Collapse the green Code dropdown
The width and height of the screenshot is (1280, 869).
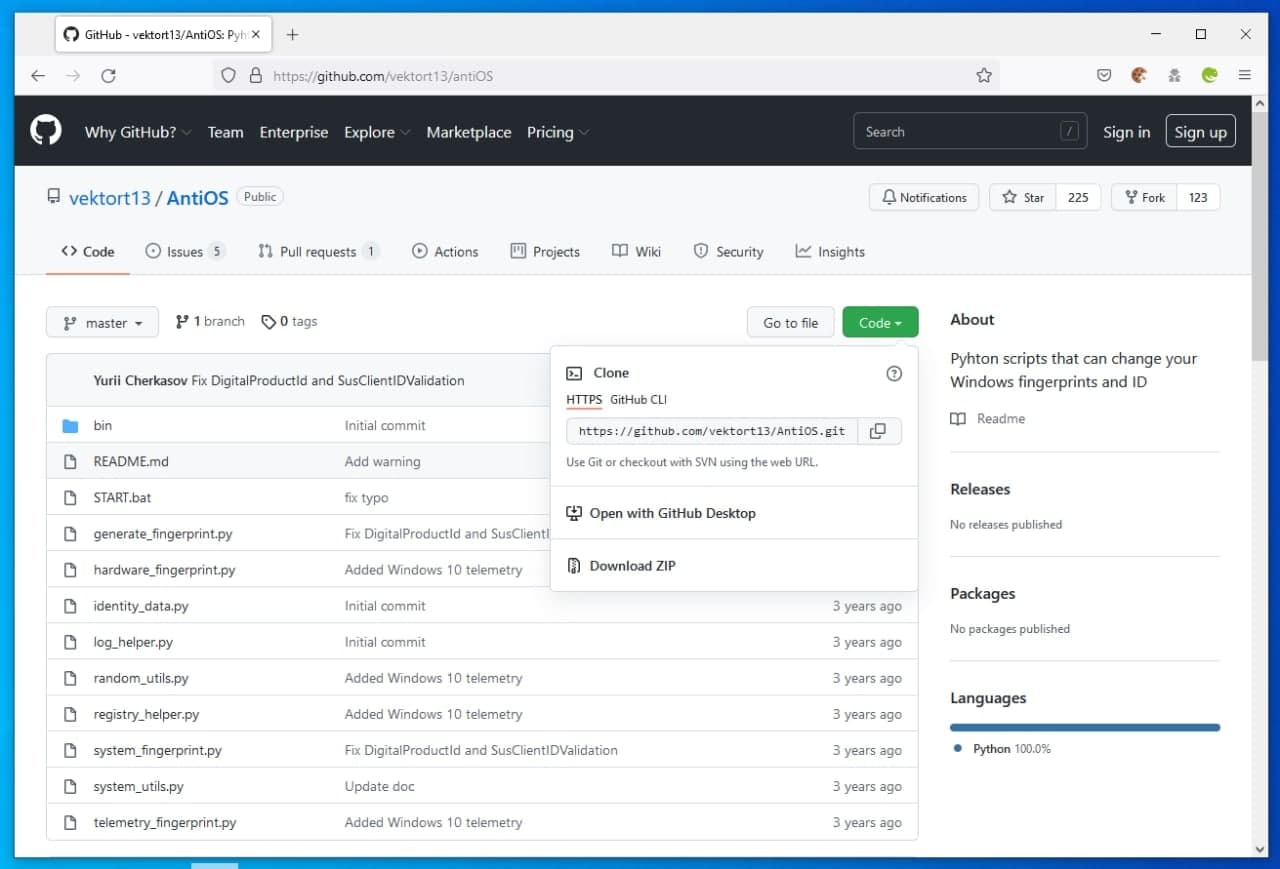tap(880, 322)
